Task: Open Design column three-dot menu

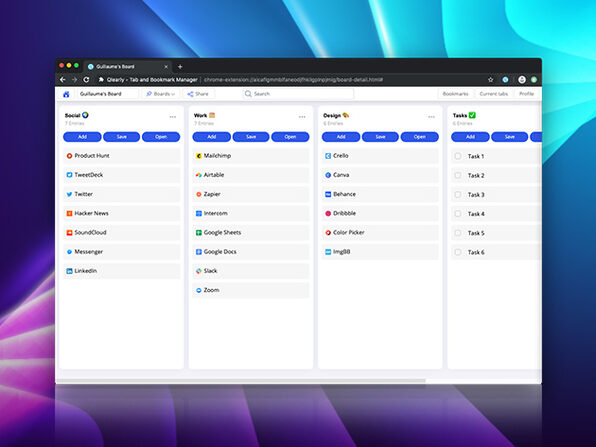Action: coord(431,117)
